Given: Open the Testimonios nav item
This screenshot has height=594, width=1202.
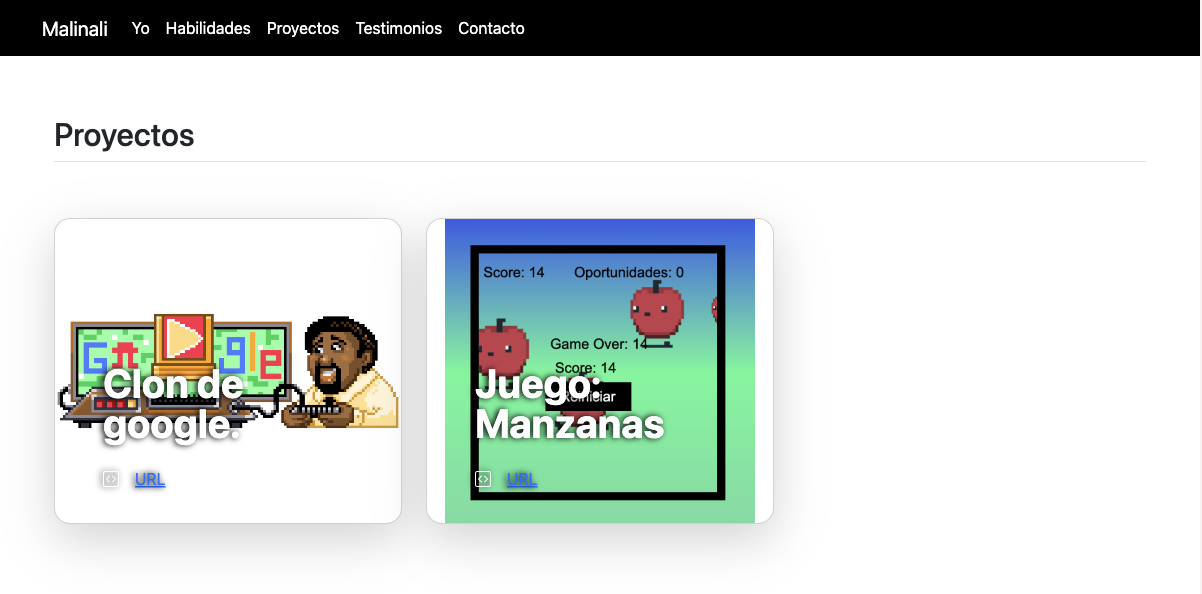Looking at the screenshot, I should (x=399, y=28).
